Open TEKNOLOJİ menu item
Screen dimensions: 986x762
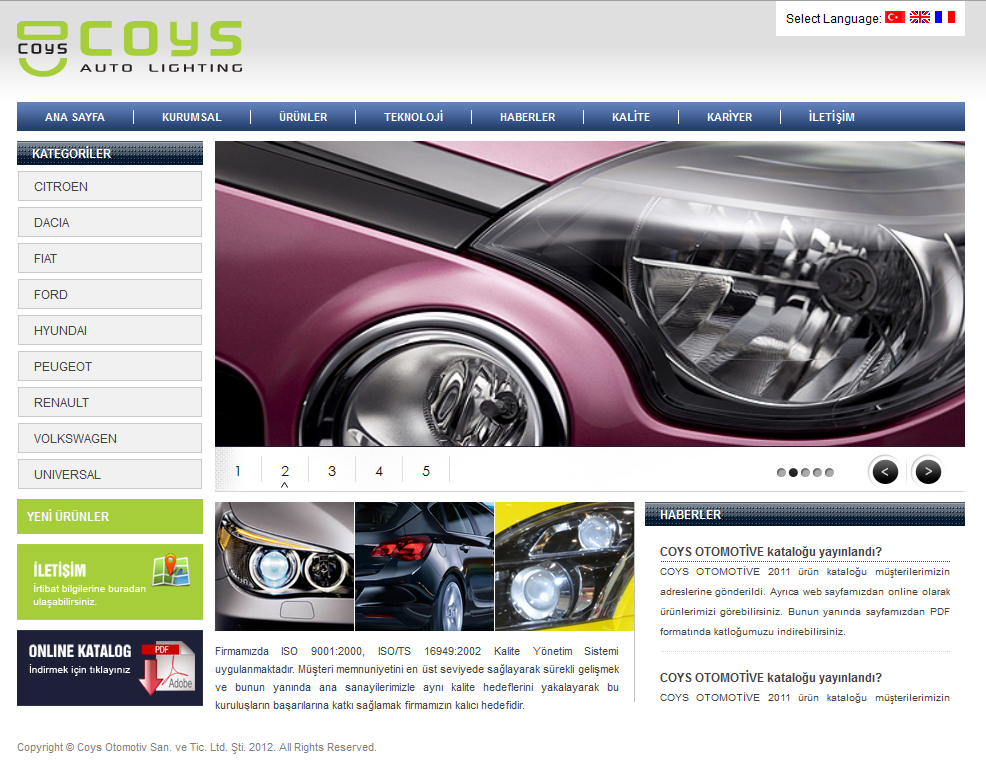(x=414, y=117)
